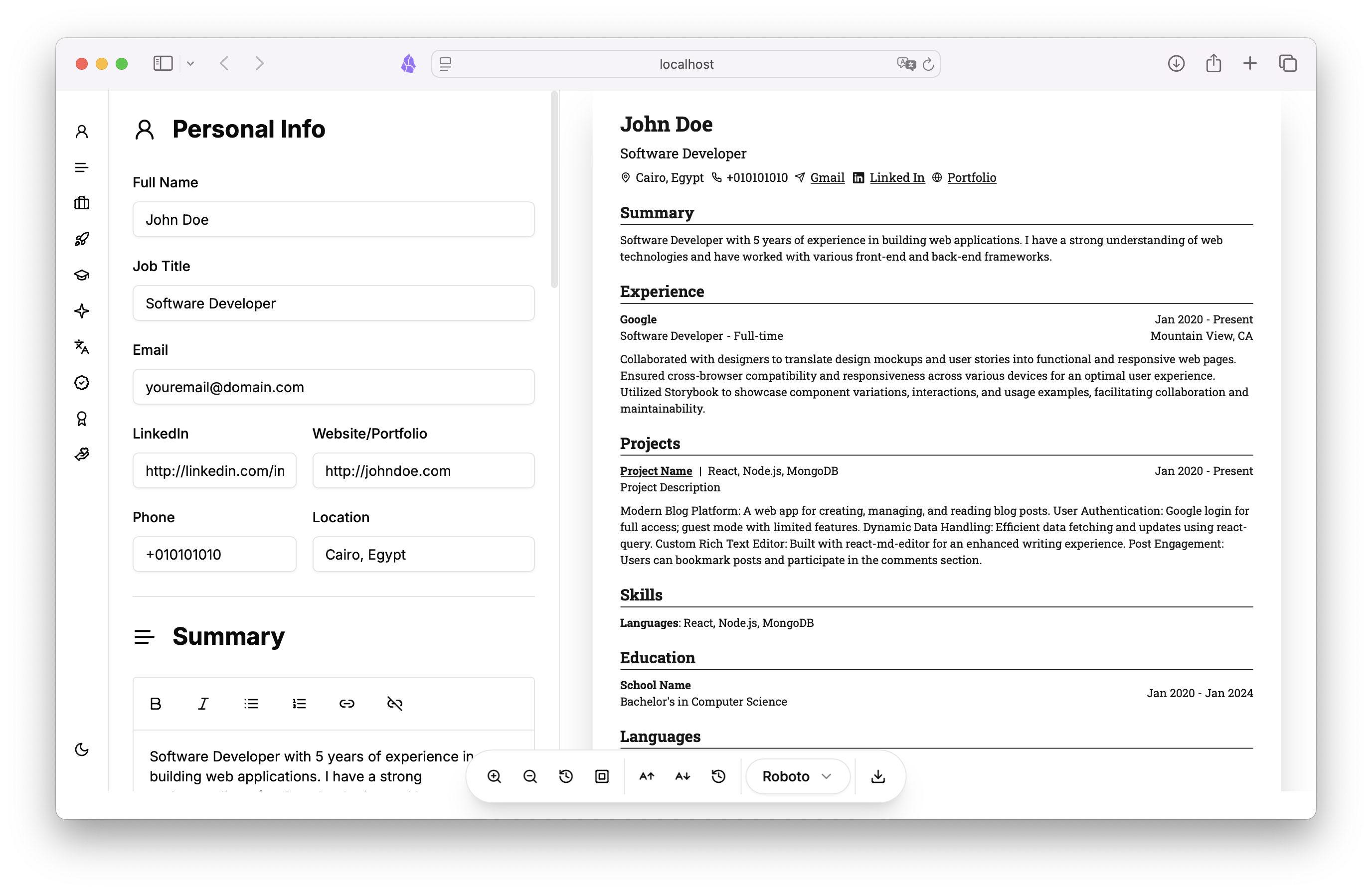Toggle dark mode with moon icon
This screenshot has height=893, width=1372.
point(82,749)
